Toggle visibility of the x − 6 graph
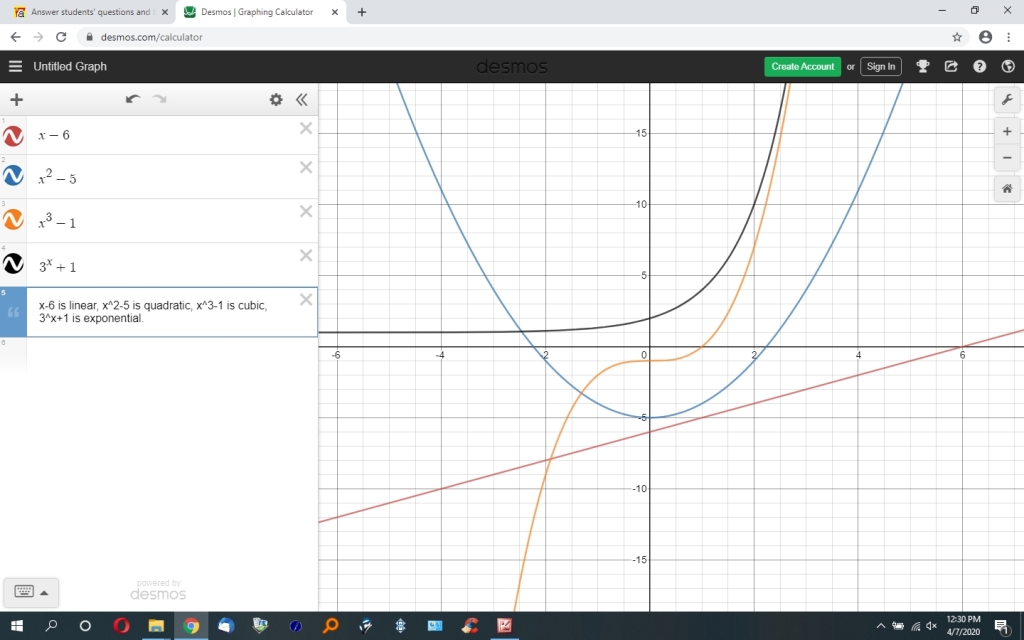Viewport: 1024px width, 640px height. pyautogui.click(x=13, y=136)
